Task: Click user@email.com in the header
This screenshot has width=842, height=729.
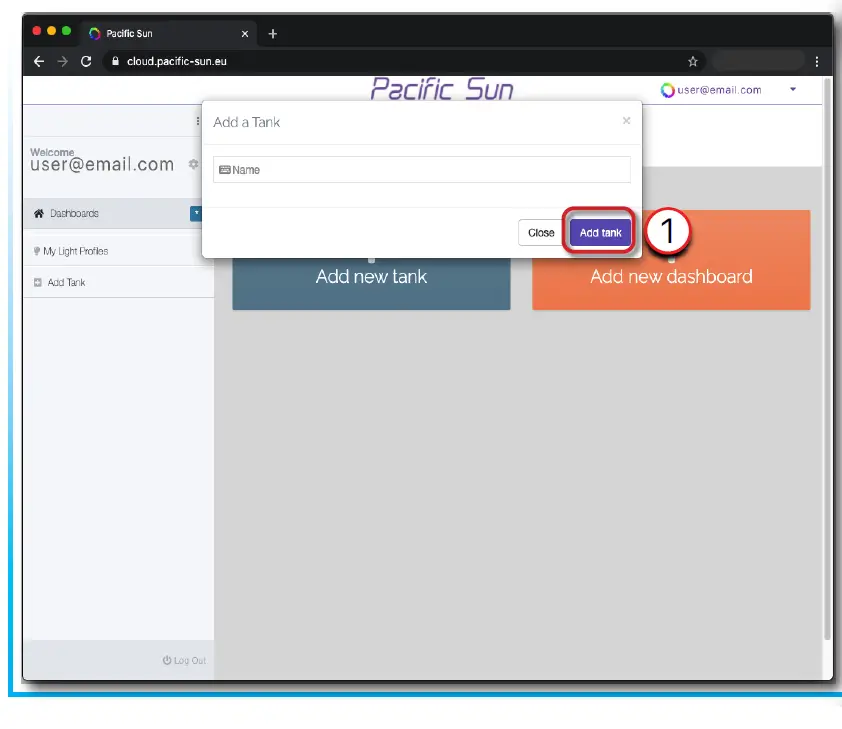Action: pos(719,90)
